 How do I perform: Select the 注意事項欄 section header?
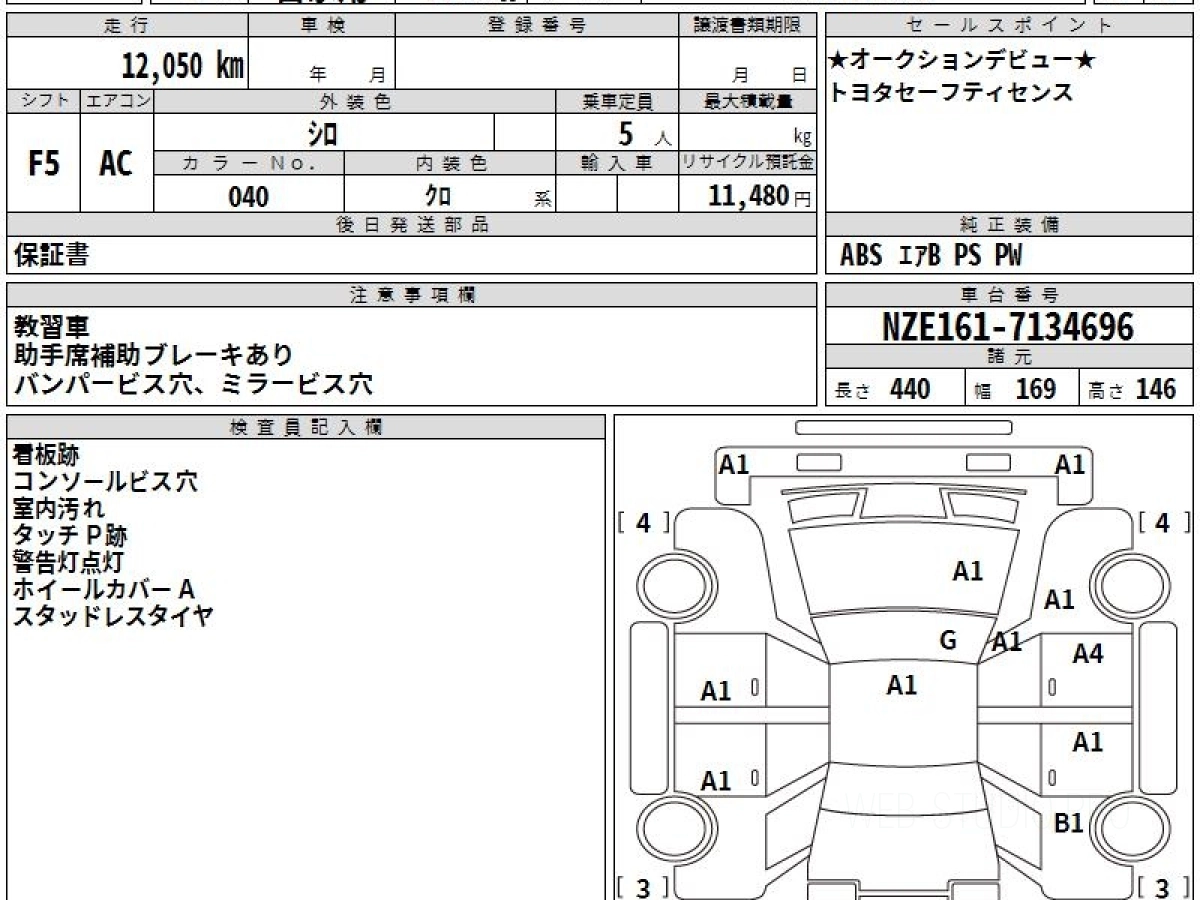point(411,294)
